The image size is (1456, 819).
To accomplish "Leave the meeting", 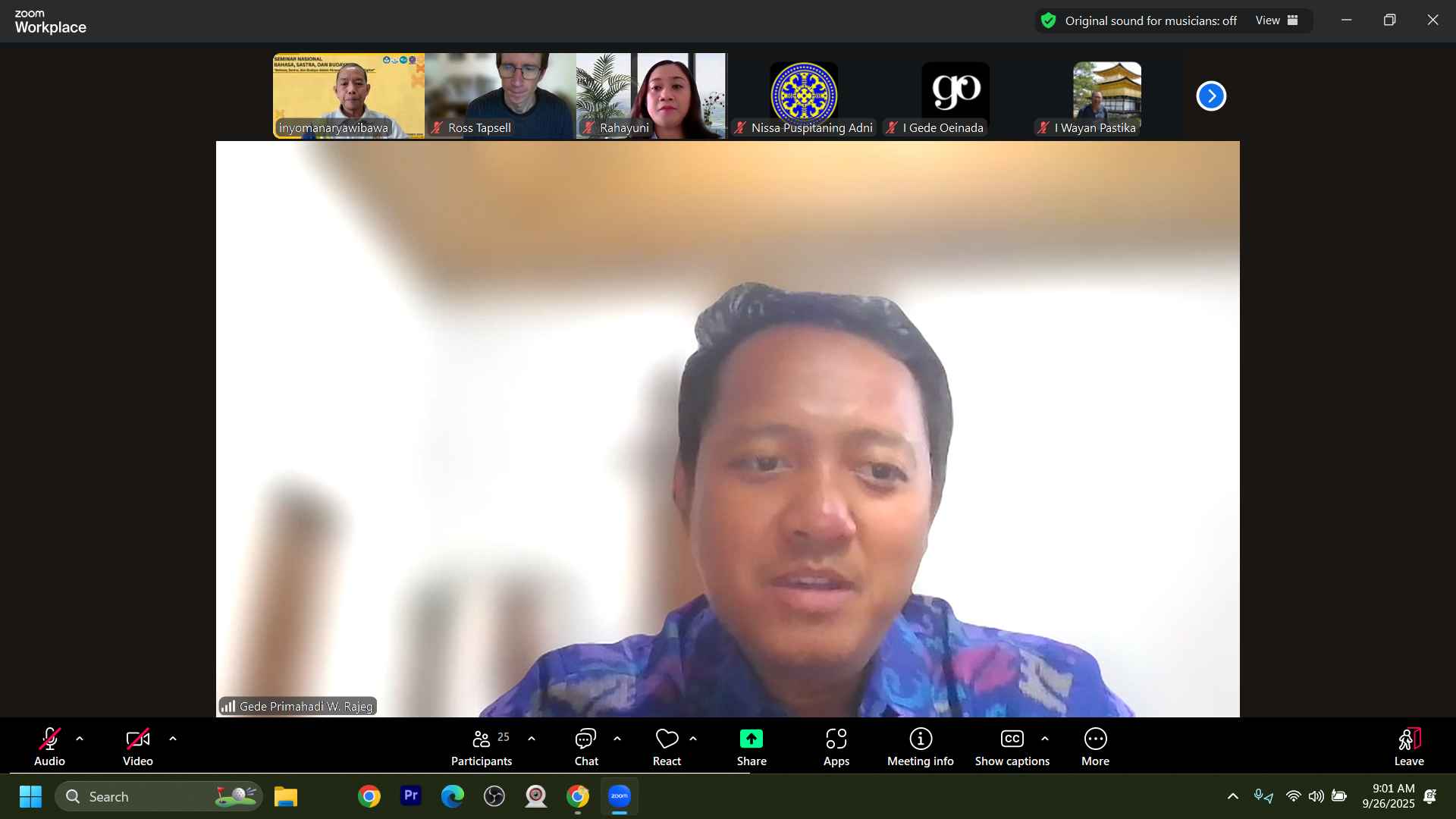I will (x=1408, y=747).
